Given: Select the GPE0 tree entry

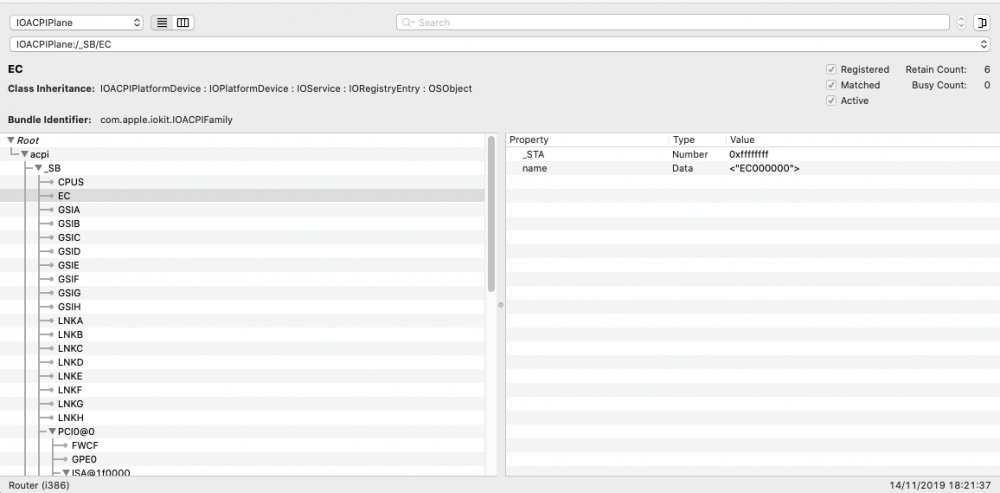Looking at the screenshot, I should tap(84, 460).
